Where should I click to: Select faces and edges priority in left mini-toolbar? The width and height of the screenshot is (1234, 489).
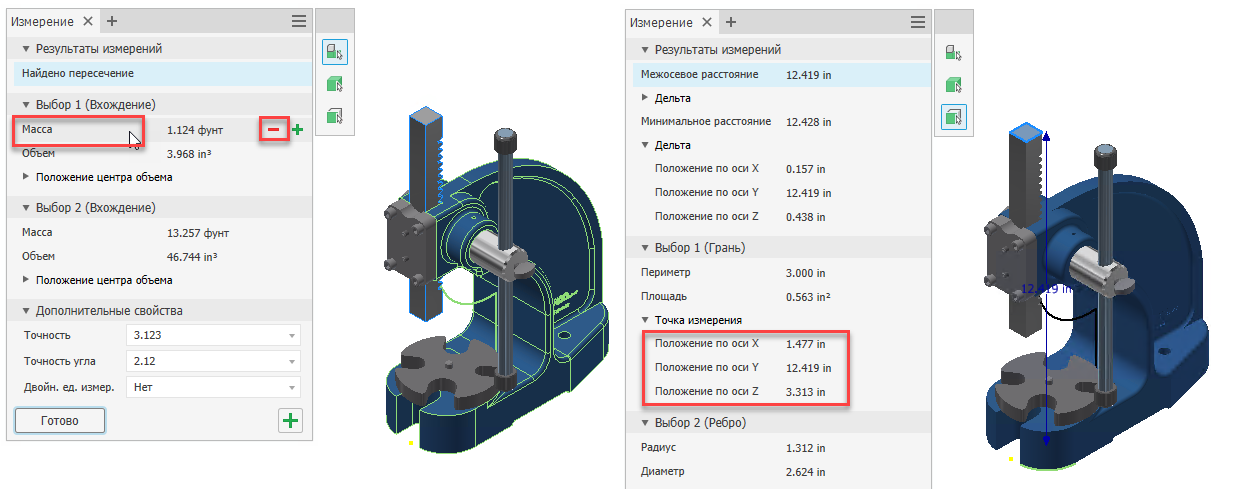335,117
